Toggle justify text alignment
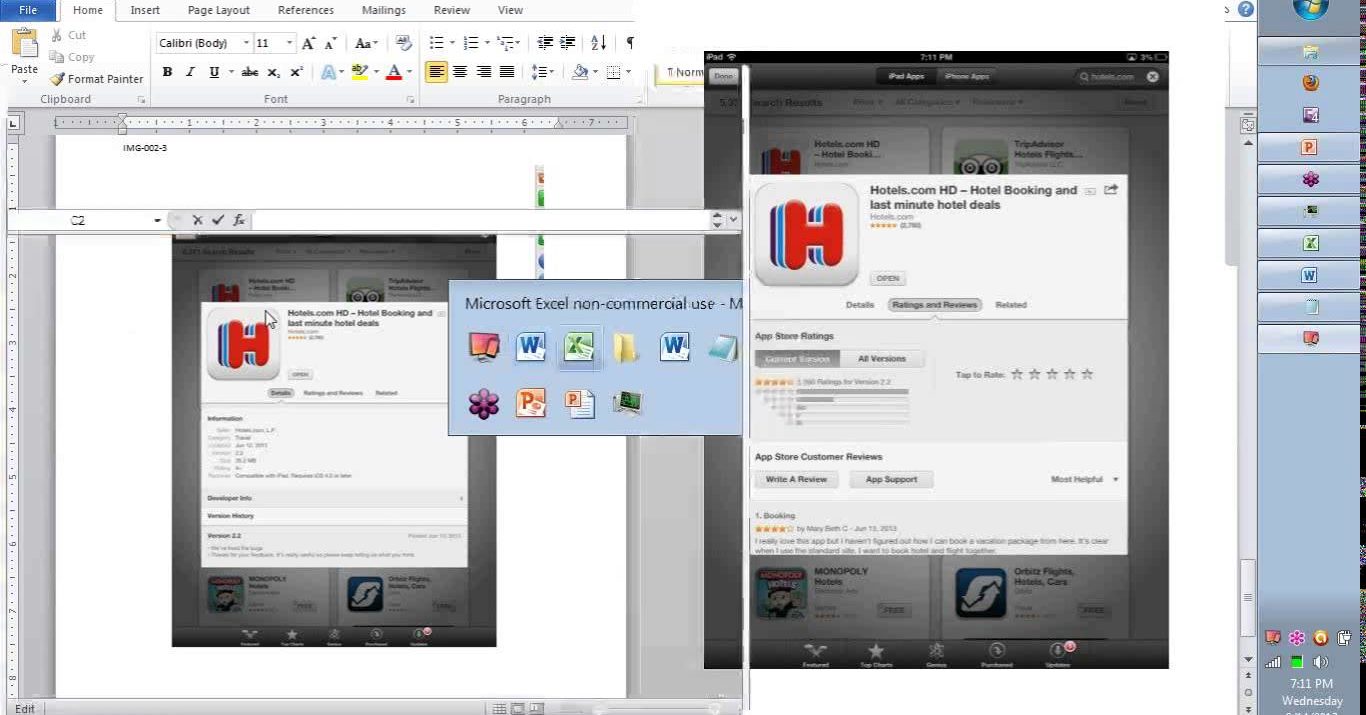This screenshot has width=1366, height=715. tap(507, 72)
